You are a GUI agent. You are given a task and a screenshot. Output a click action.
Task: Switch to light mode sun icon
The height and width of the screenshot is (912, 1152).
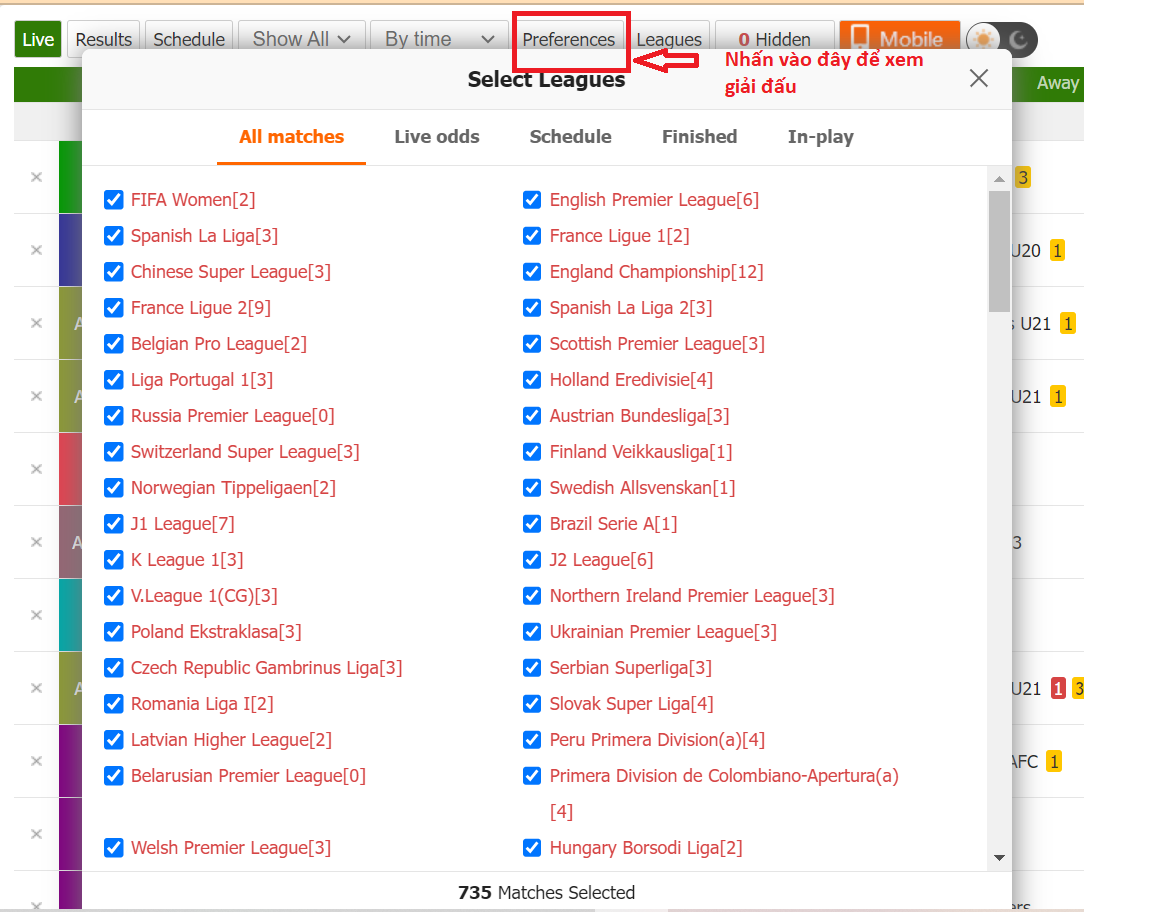tap(985, 40)
